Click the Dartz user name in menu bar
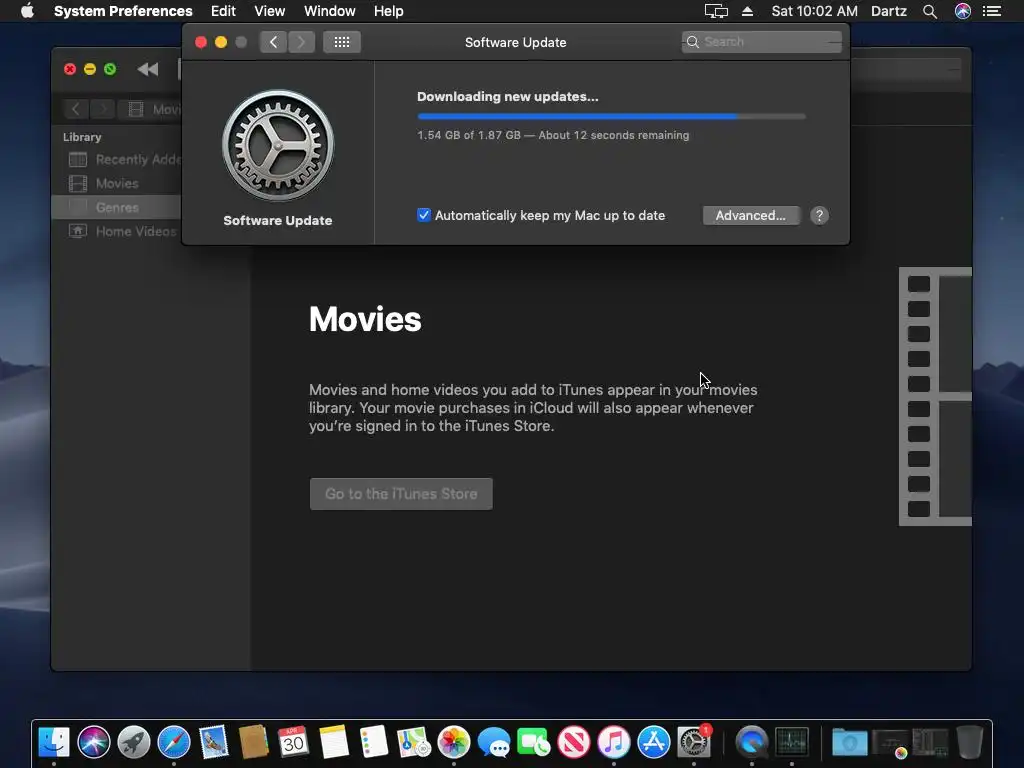The width and height of the screenshot is (1024, 768). (889, 11)
